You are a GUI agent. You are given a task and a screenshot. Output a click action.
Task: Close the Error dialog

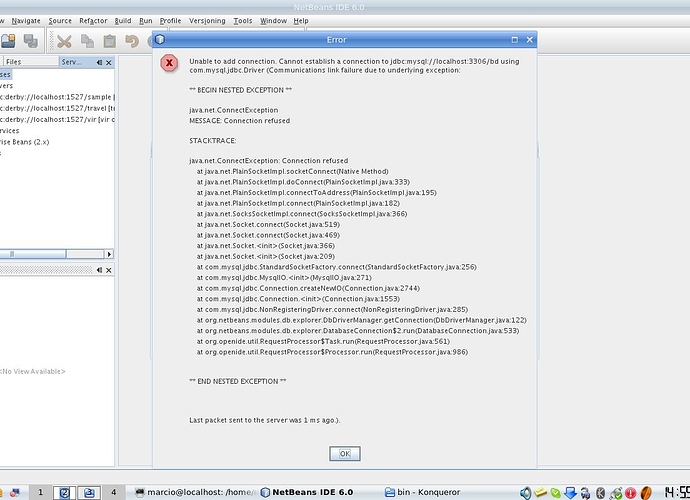(x=529, y=40)
